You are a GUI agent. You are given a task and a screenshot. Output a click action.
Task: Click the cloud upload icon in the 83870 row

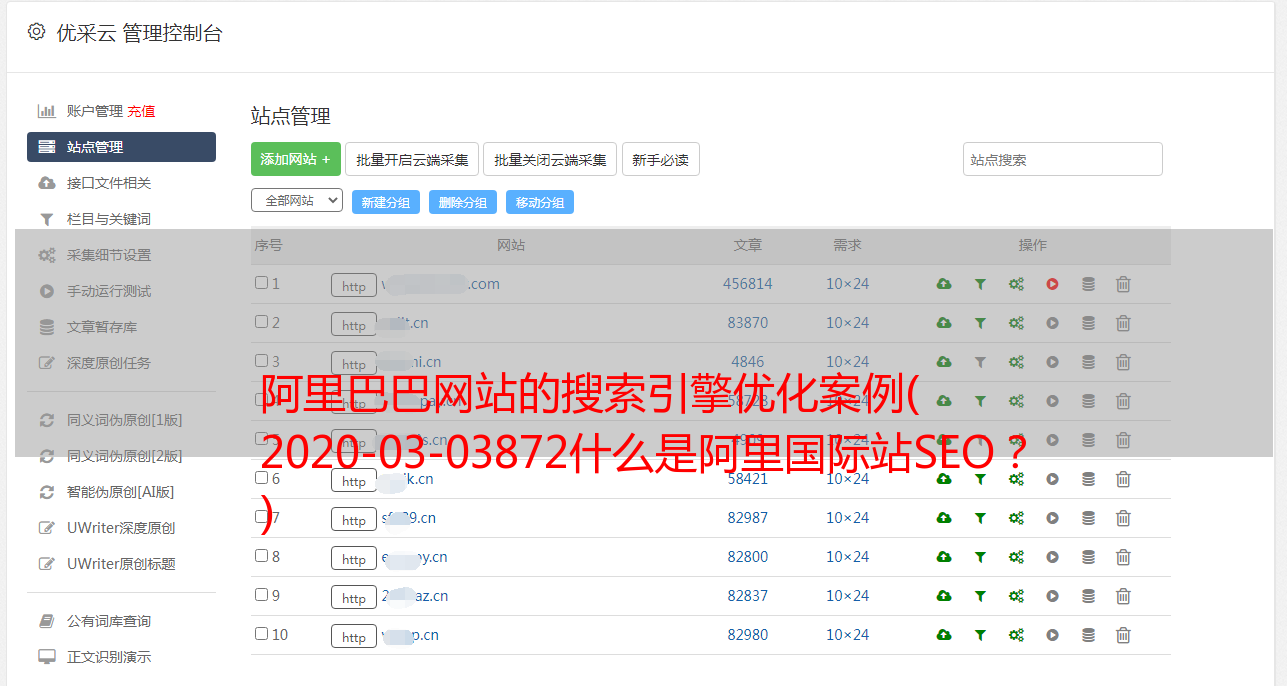click(944, 323)
